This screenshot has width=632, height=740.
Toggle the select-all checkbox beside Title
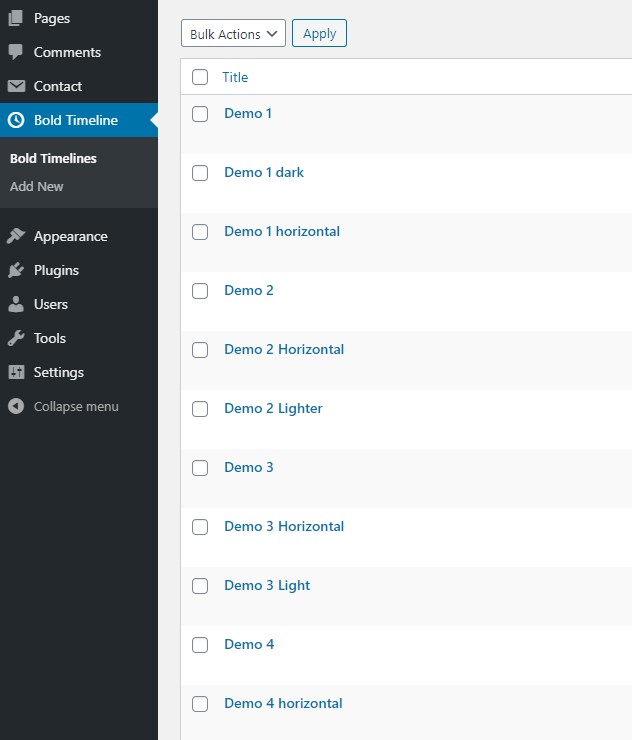pos(200,77)
